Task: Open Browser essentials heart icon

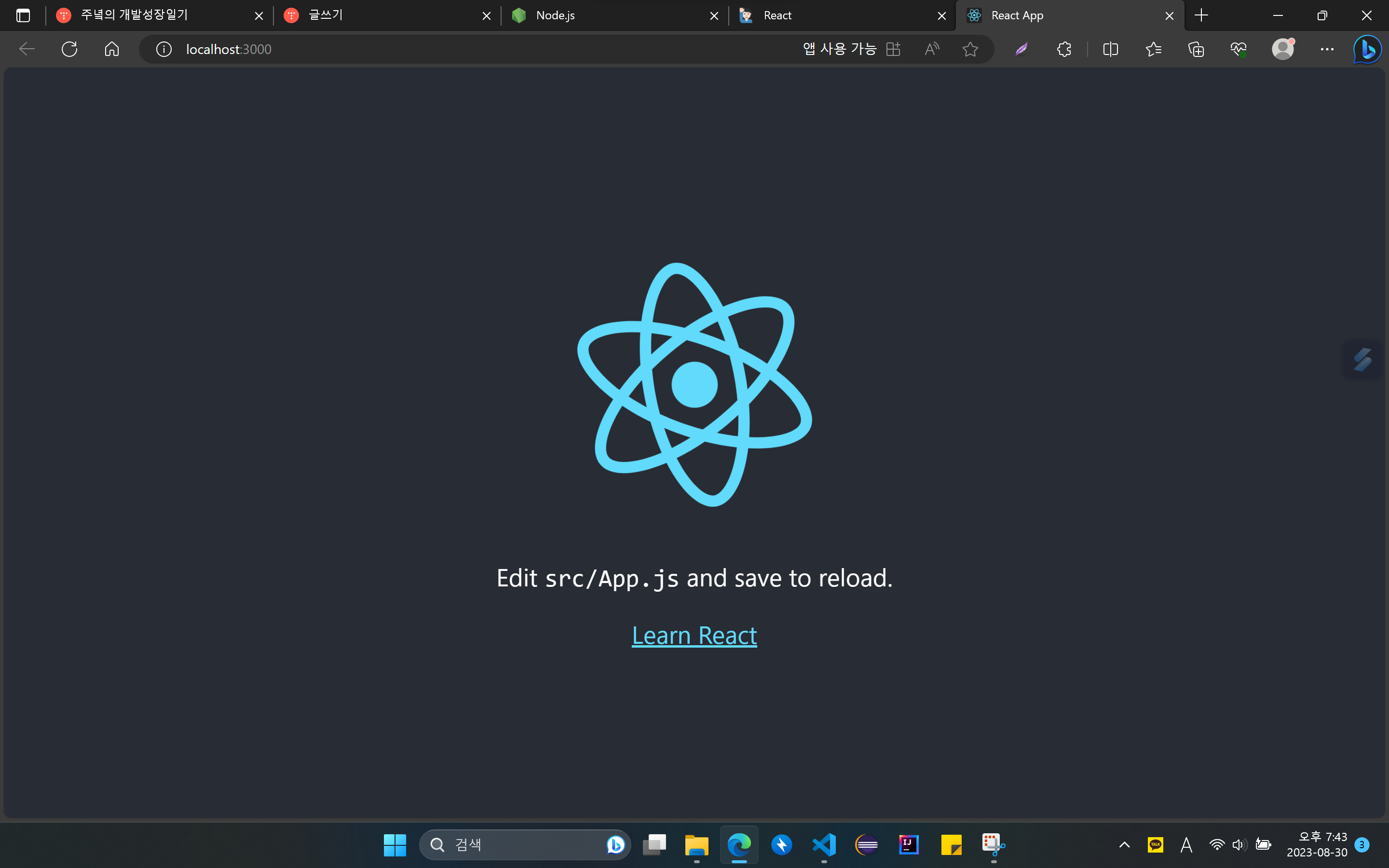Action: click(1239, 49)
